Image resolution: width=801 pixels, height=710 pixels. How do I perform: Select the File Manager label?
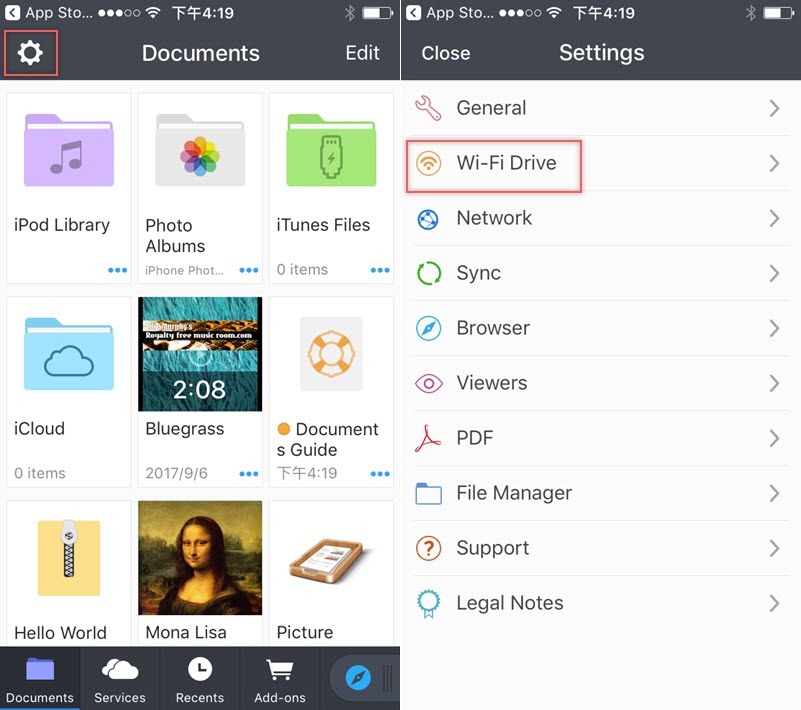[x=514, y=493]
